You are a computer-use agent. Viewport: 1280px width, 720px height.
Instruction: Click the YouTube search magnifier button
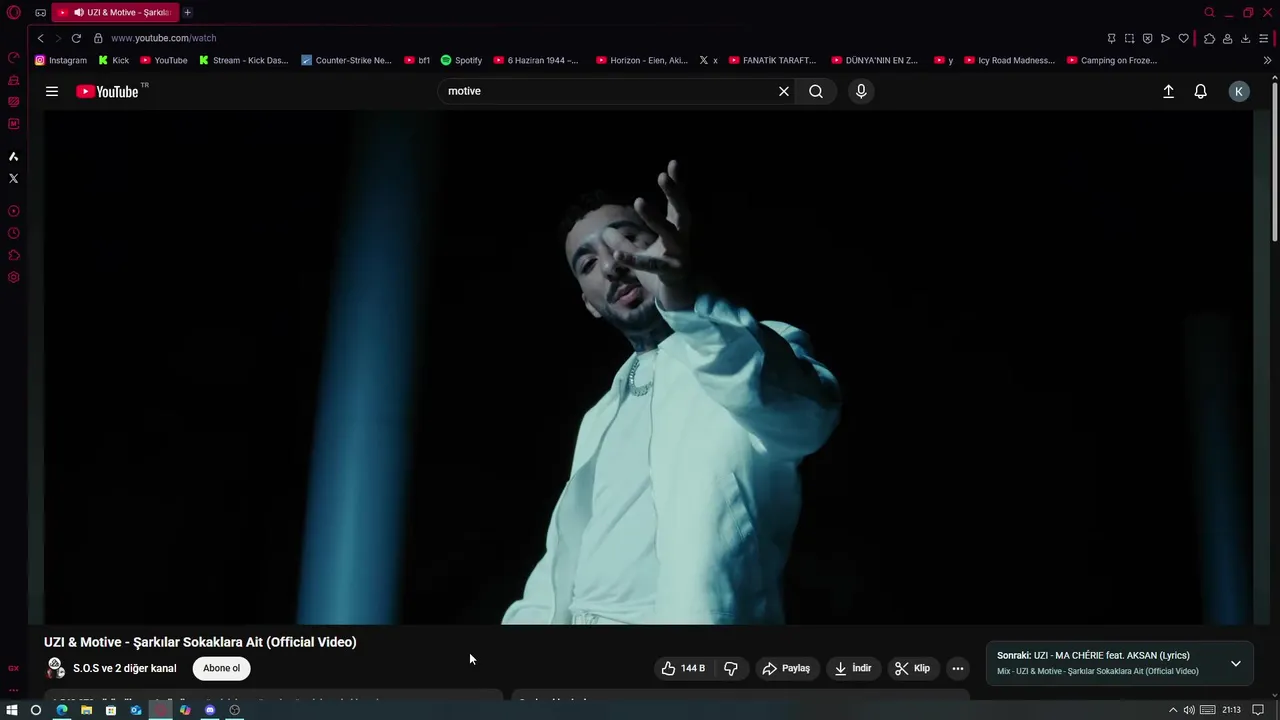click(816, 91)
